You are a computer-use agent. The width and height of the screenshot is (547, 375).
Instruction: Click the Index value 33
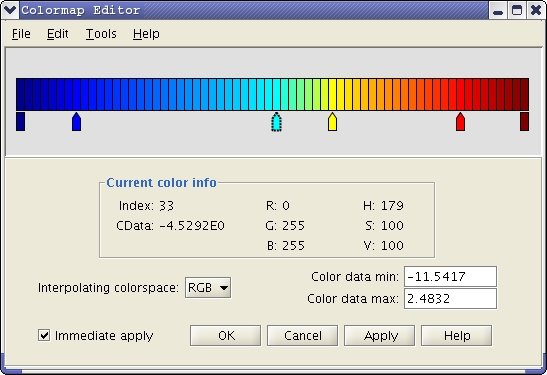[x=166, y=206]
